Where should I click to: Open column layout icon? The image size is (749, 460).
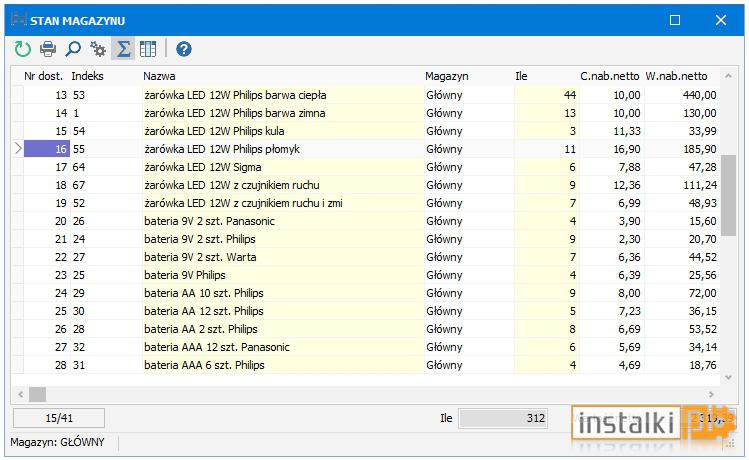[148, 49]
